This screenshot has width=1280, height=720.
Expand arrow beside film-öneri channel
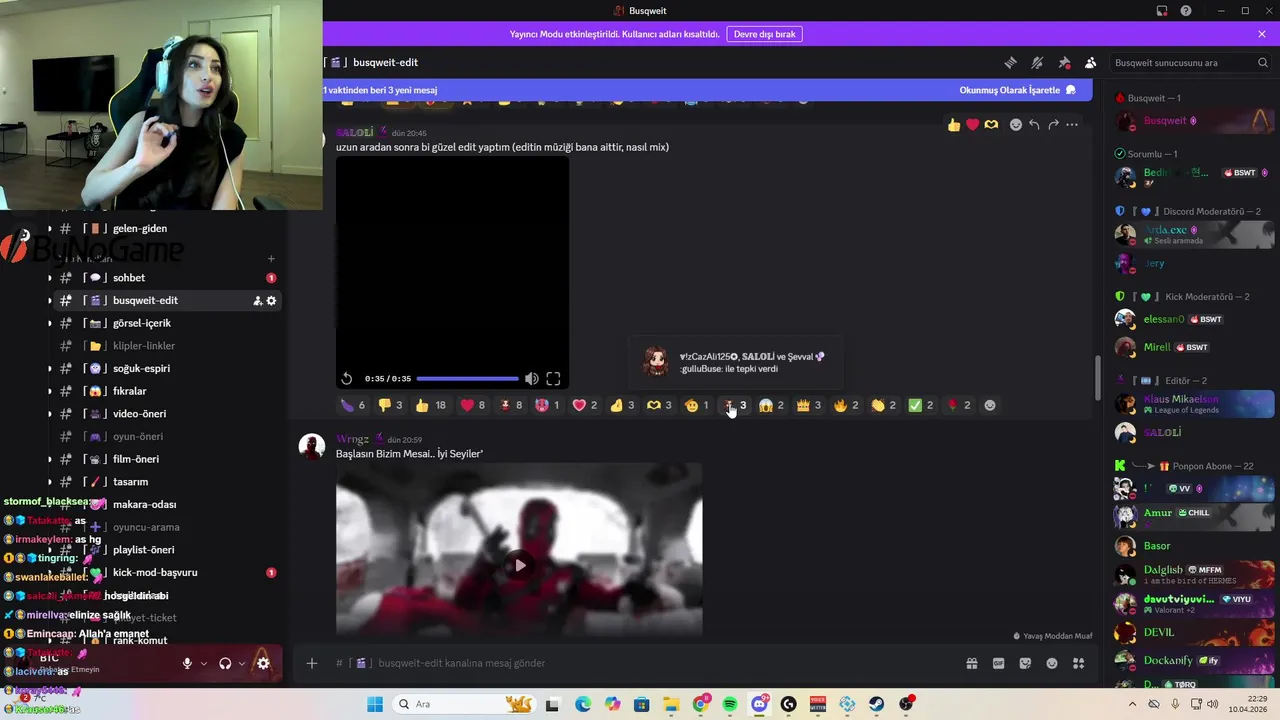coord(50,459)
